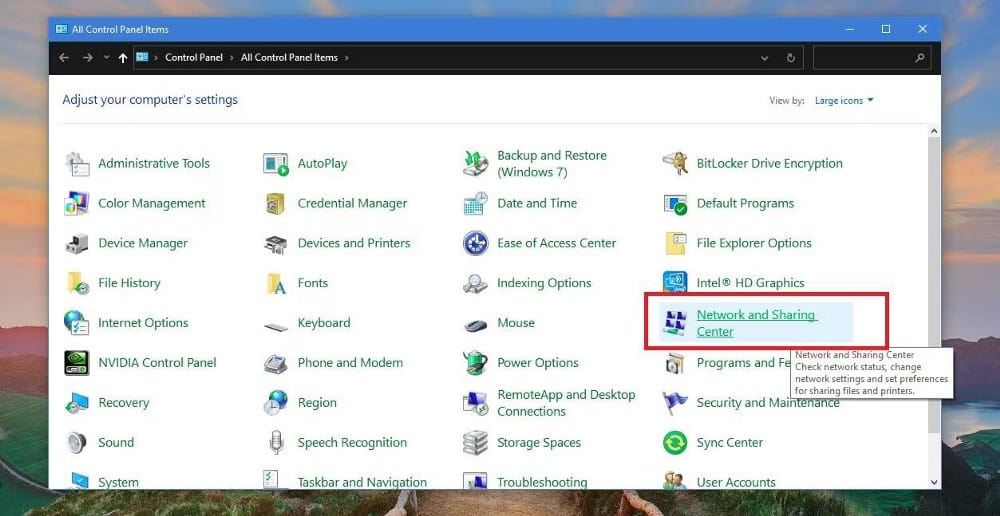Screen dimensions: 1000x516
Task: Open the 'Large icons' View by dropdown
Action: click(844, 101)
